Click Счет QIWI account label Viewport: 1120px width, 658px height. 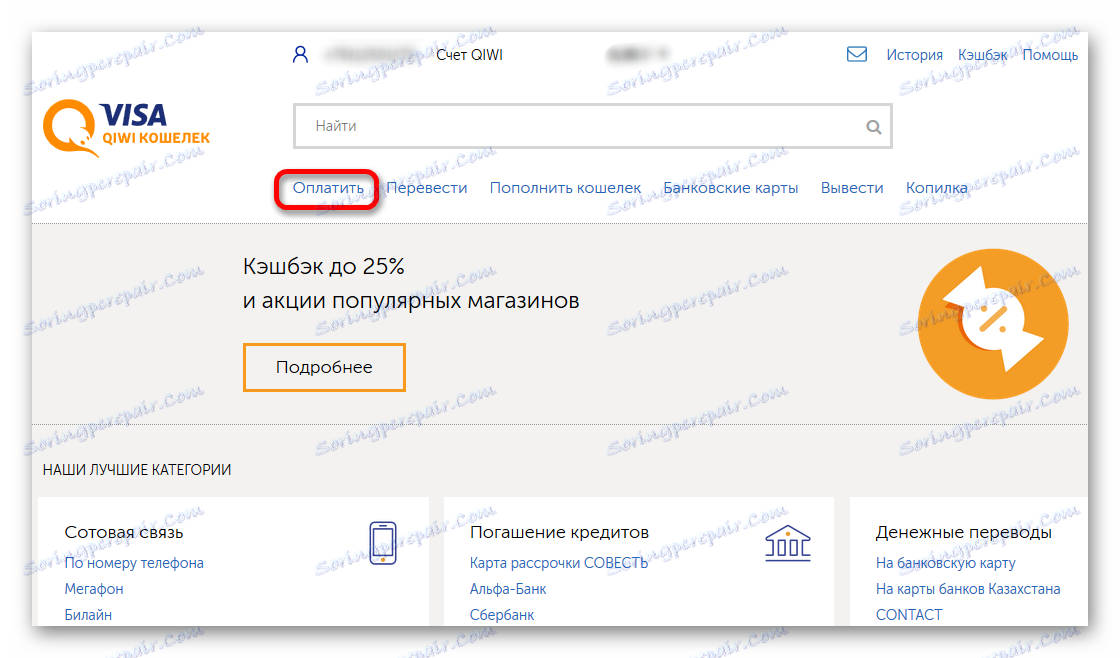469,55
